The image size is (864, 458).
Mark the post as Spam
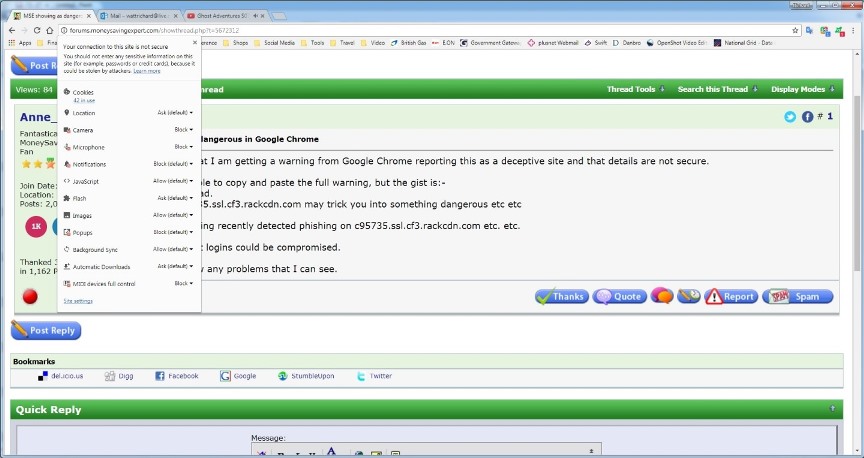point(797,297)
